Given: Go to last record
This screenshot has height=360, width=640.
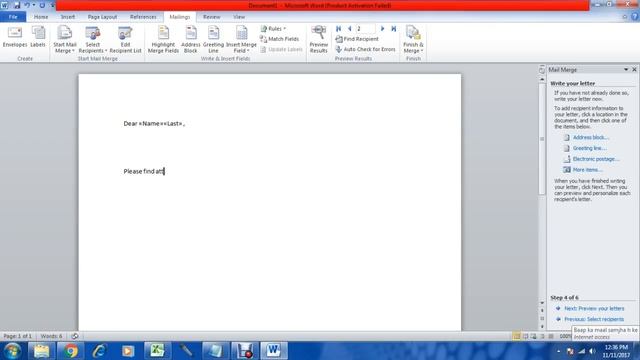Looking at the screenshot, I should click(394, 29).
